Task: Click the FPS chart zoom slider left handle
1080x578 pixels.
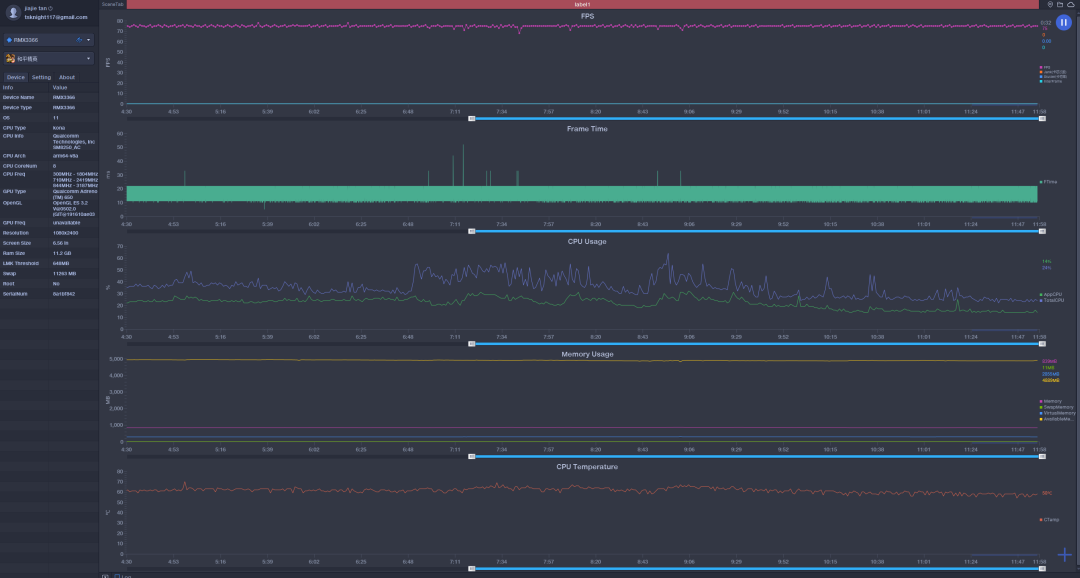Action: pos(472,118)
